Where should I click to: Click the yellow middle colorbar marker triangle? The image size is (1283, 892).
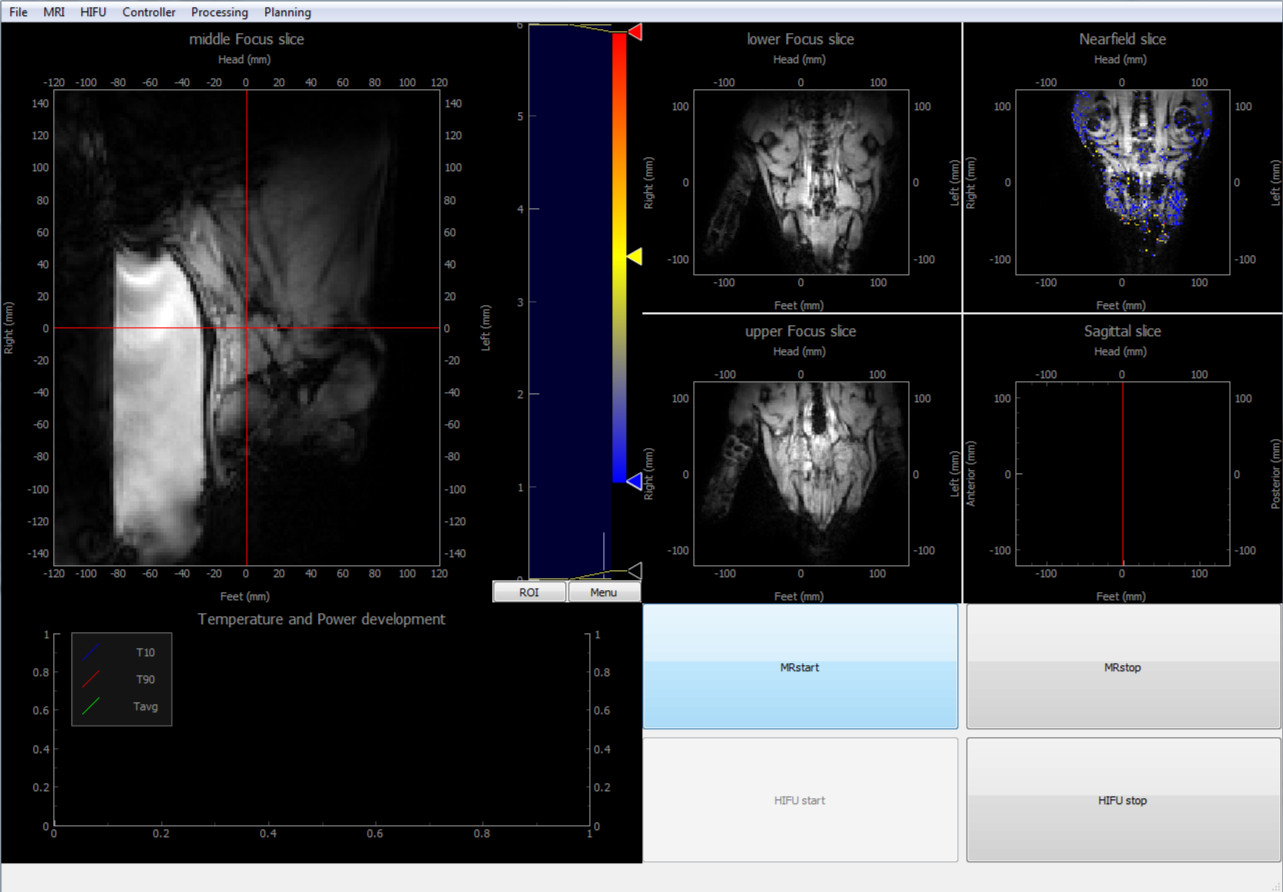pos(634,257)
